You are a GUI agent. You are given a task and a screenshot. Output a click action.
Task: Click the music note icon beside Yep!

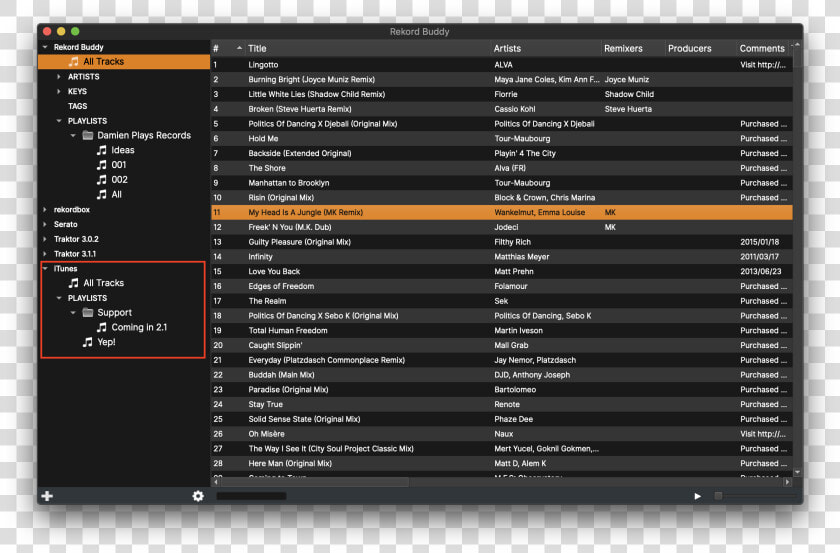[x=87, y=342]
